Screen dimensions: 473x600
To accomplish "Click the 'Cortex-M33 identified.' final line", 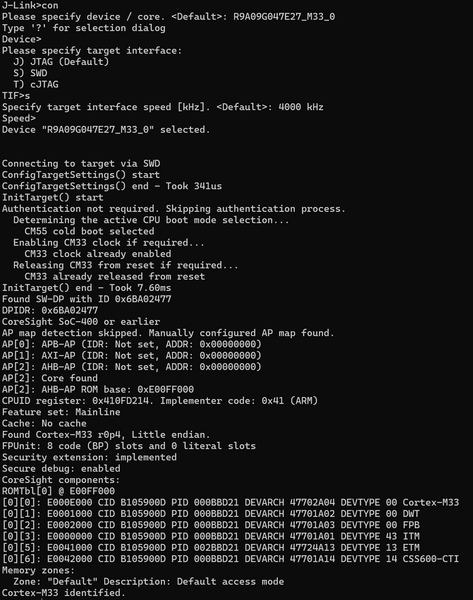I will coord(64,593).
